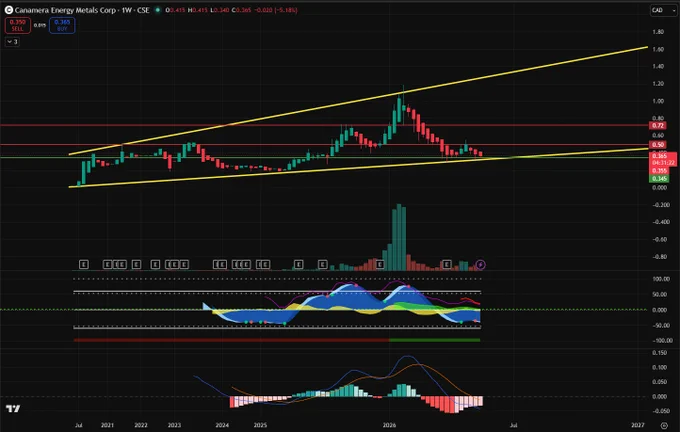Click the earliest E earnings marker

coord(84,264)
